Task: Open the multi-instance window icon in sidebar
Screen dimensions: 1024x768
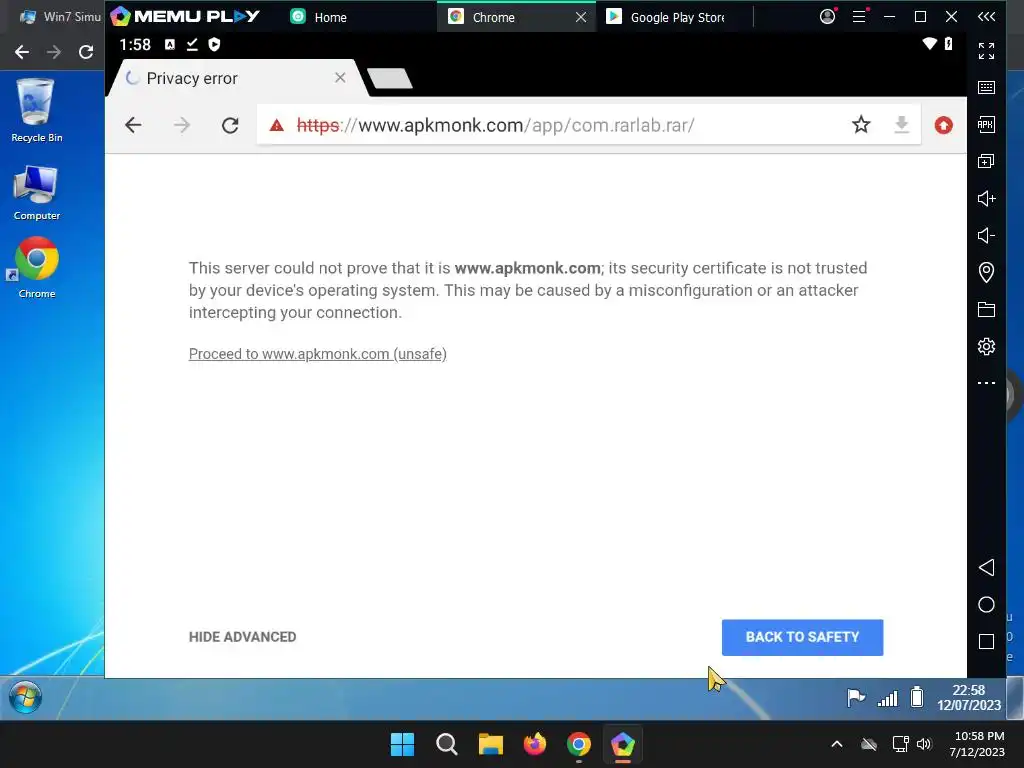Action: [986, 161]
